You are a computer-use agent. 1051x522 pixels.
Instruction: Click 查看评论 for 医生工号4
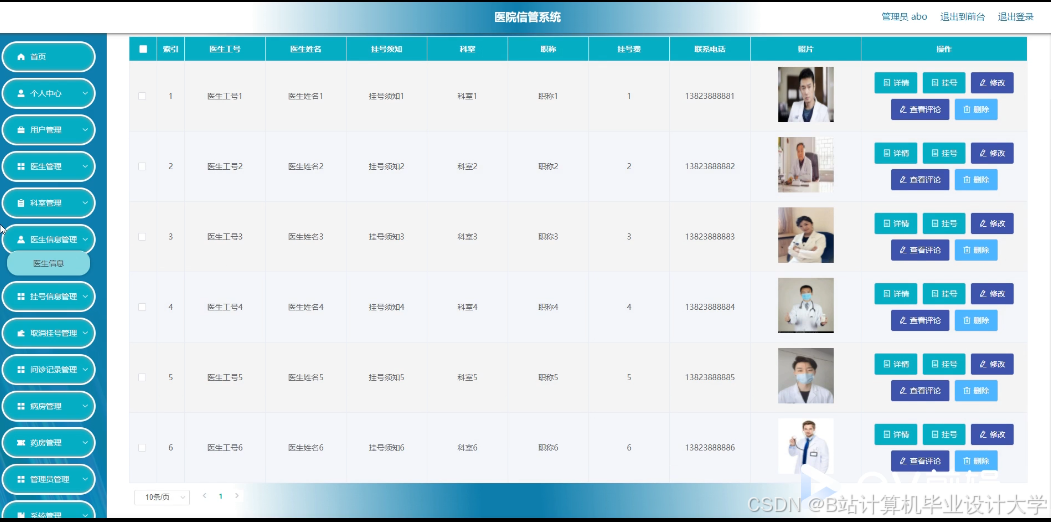tap(920, 320)
